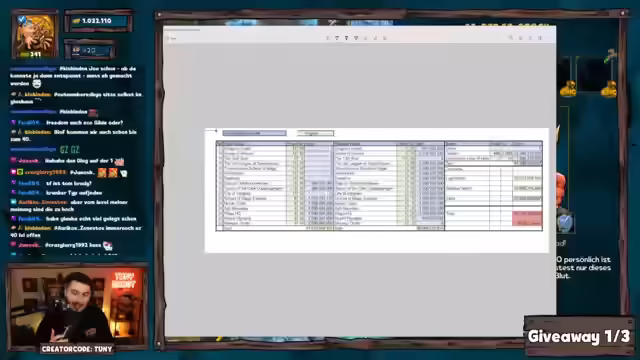Click the red highlighted spreadsheet cell
The height and width of the screenshot is (360, 640).
coord(527,218)
